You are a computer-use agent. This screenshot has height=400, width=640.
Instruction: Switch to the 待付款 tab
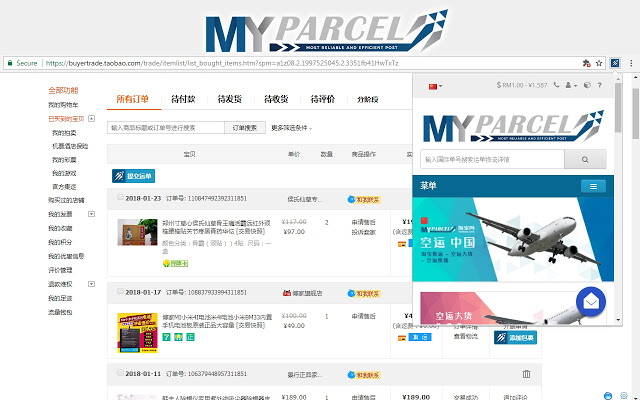tap(183, 99)
